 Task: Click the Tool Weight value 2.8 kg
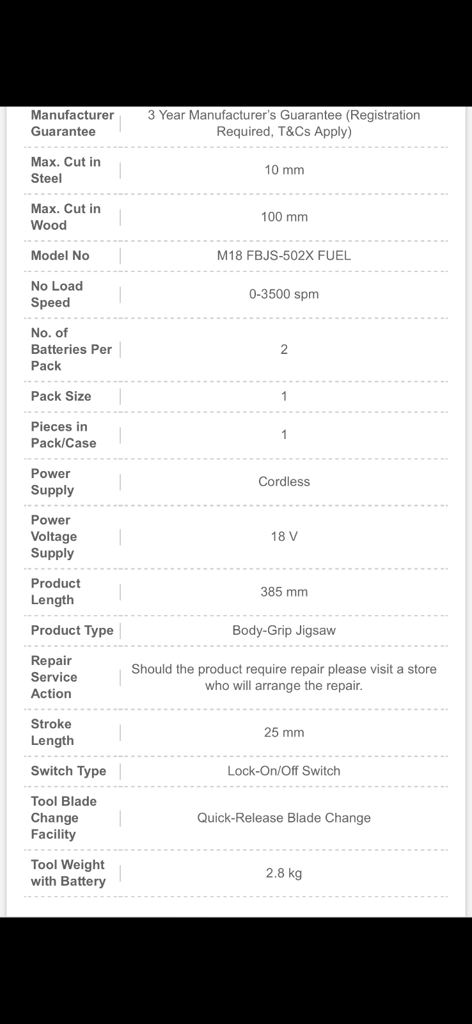tap(284, 873)
